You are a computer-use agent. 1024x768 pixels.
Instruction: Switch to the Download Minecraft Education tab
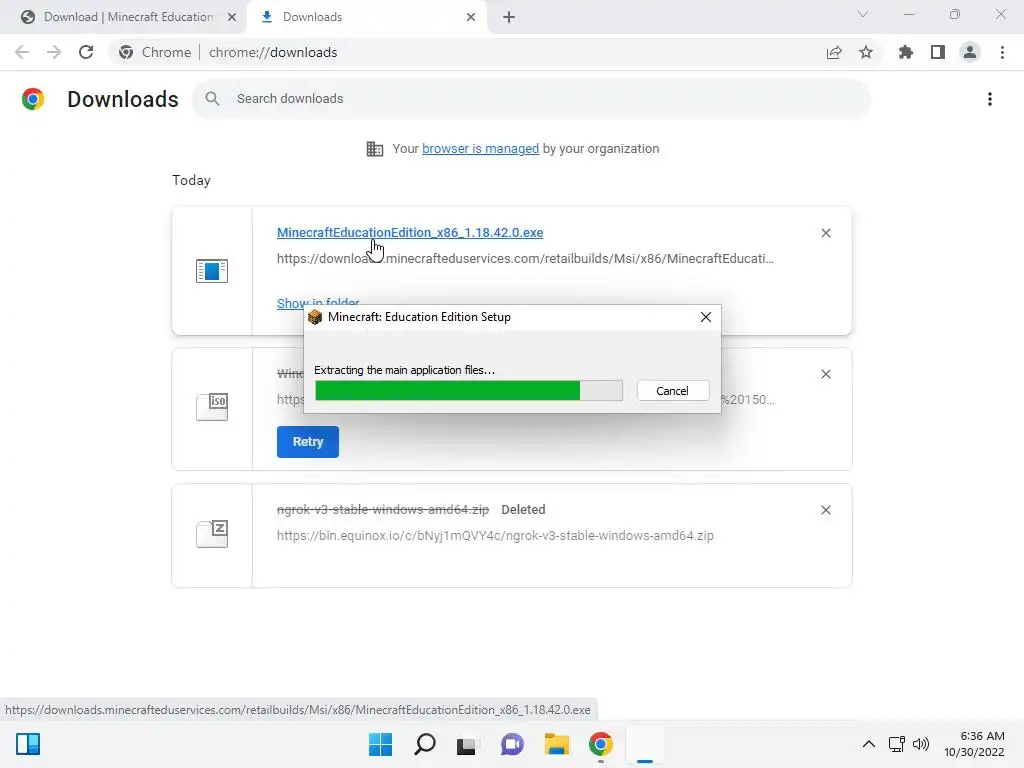tap(128, 17)
